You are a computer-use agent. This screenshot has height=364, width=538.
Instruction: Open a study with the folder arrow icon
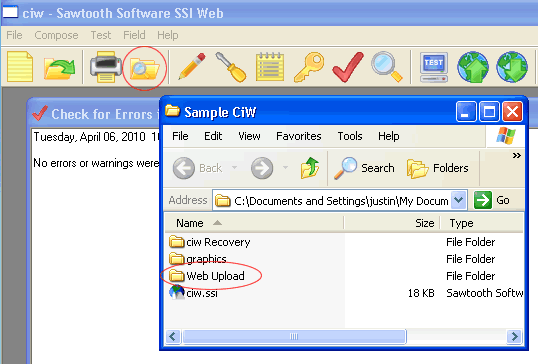pos(59,68)
